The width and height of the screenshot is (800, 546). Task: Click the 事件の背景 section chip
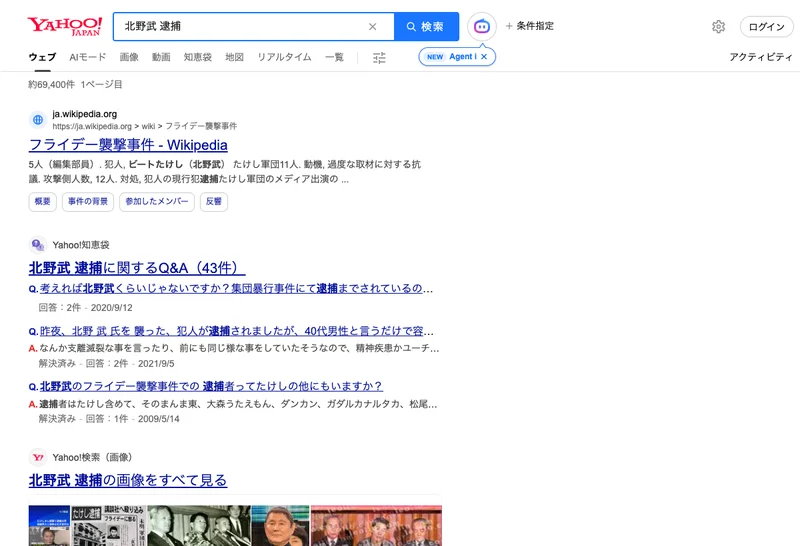pyautogui.click(x=88, y=202)
